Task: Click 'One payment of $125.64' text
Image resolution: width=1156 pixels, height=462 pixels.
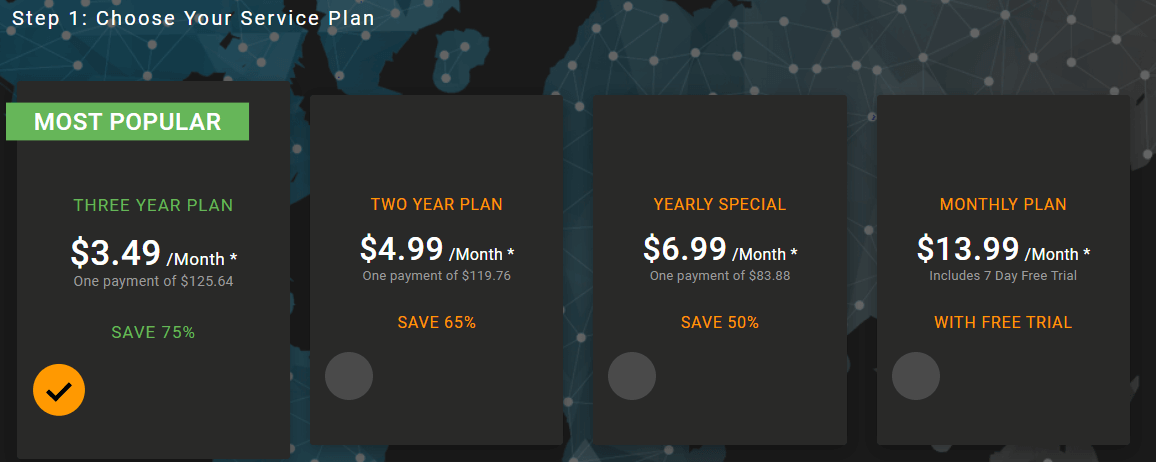Action: [153, 281]
